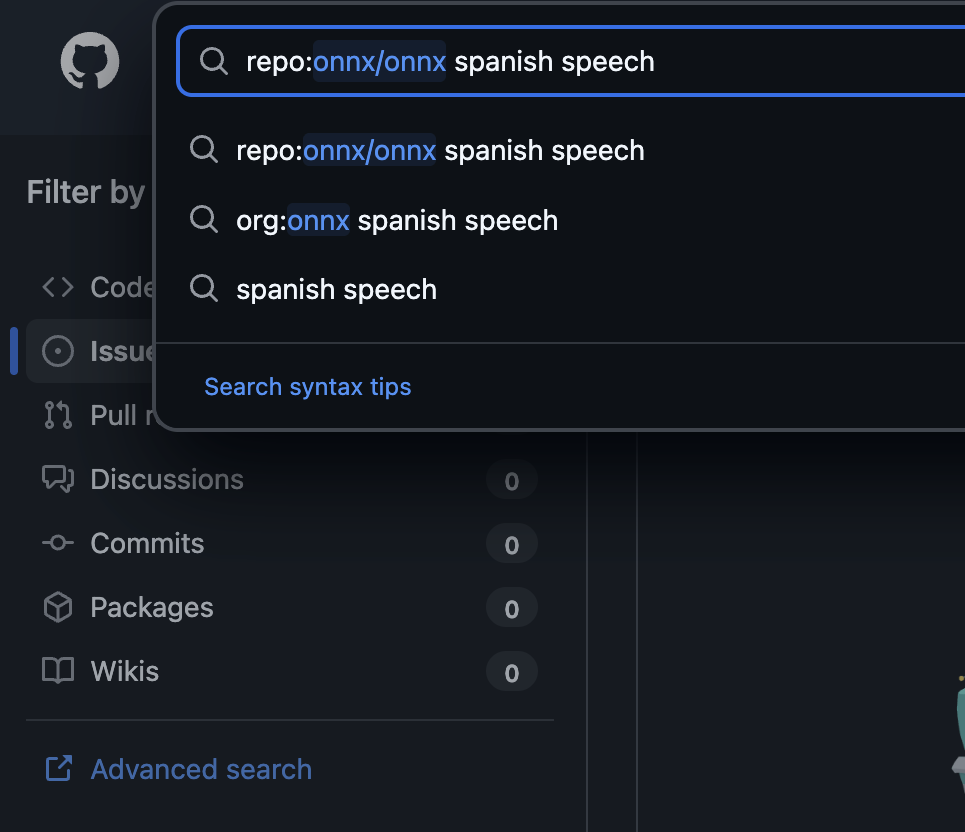Choose the plain 'spanish speech' suggestion

(336, 290)
